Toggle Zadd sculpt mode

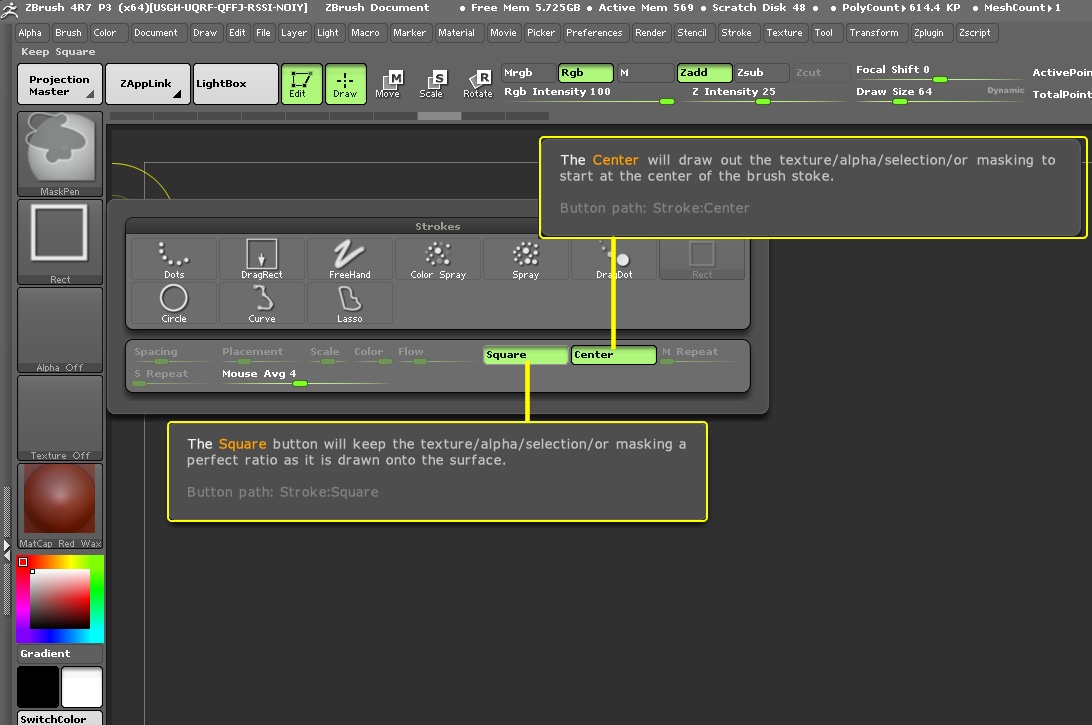[x=704, y=72]
